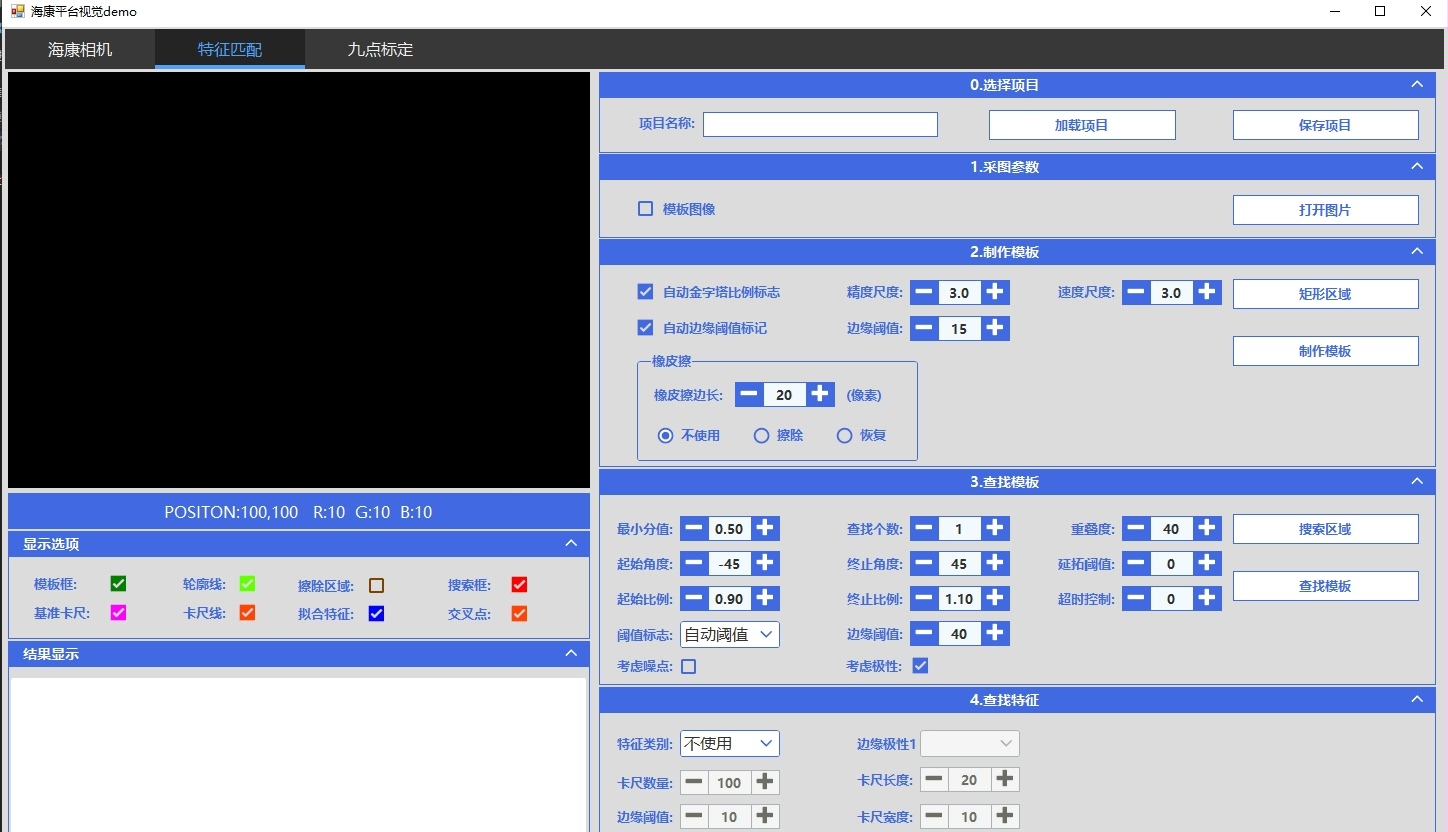Click the 制作模板 button
The width and height of the screenshot is (1448, 832).
coord(1325,351)
